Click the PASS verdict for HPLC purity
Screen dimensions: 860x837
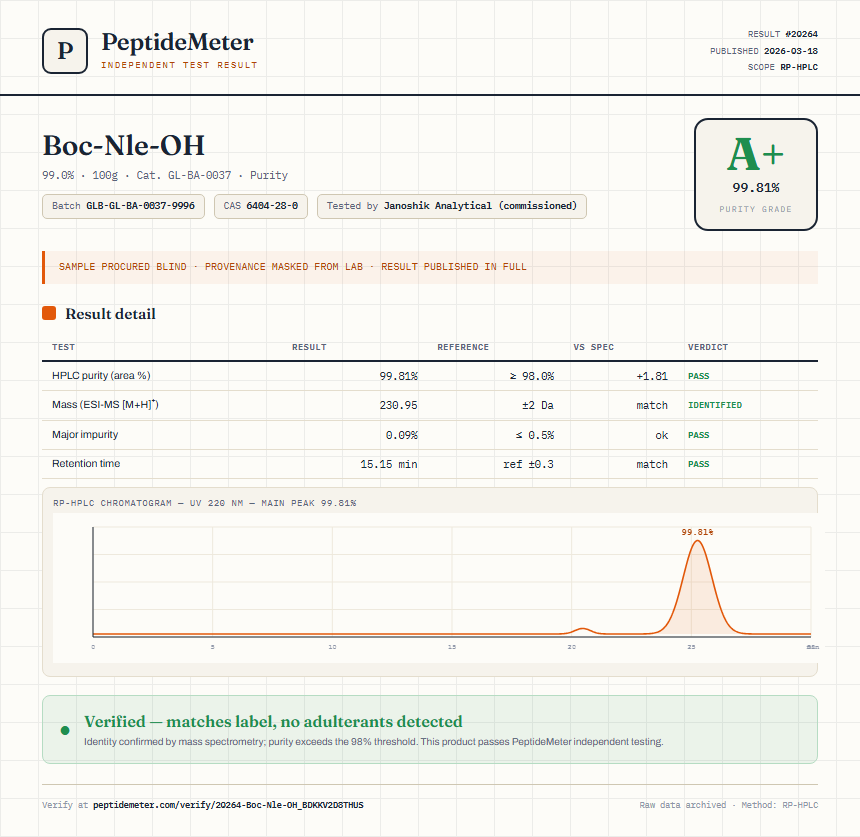(x=698, y=376)
